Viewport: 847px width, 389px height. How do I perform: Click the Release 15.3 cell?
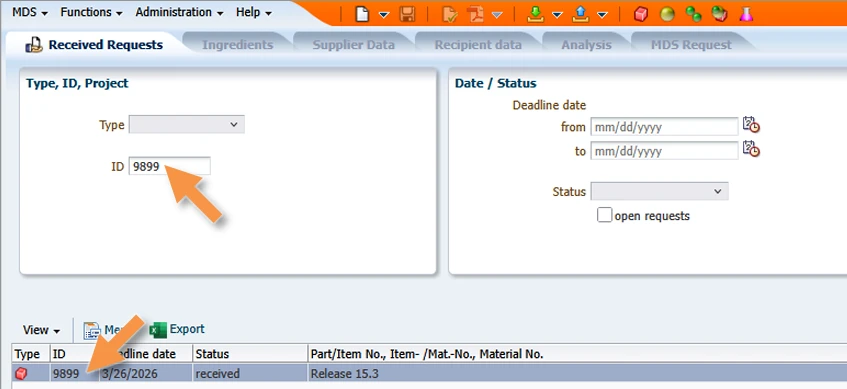click(577, 373)
